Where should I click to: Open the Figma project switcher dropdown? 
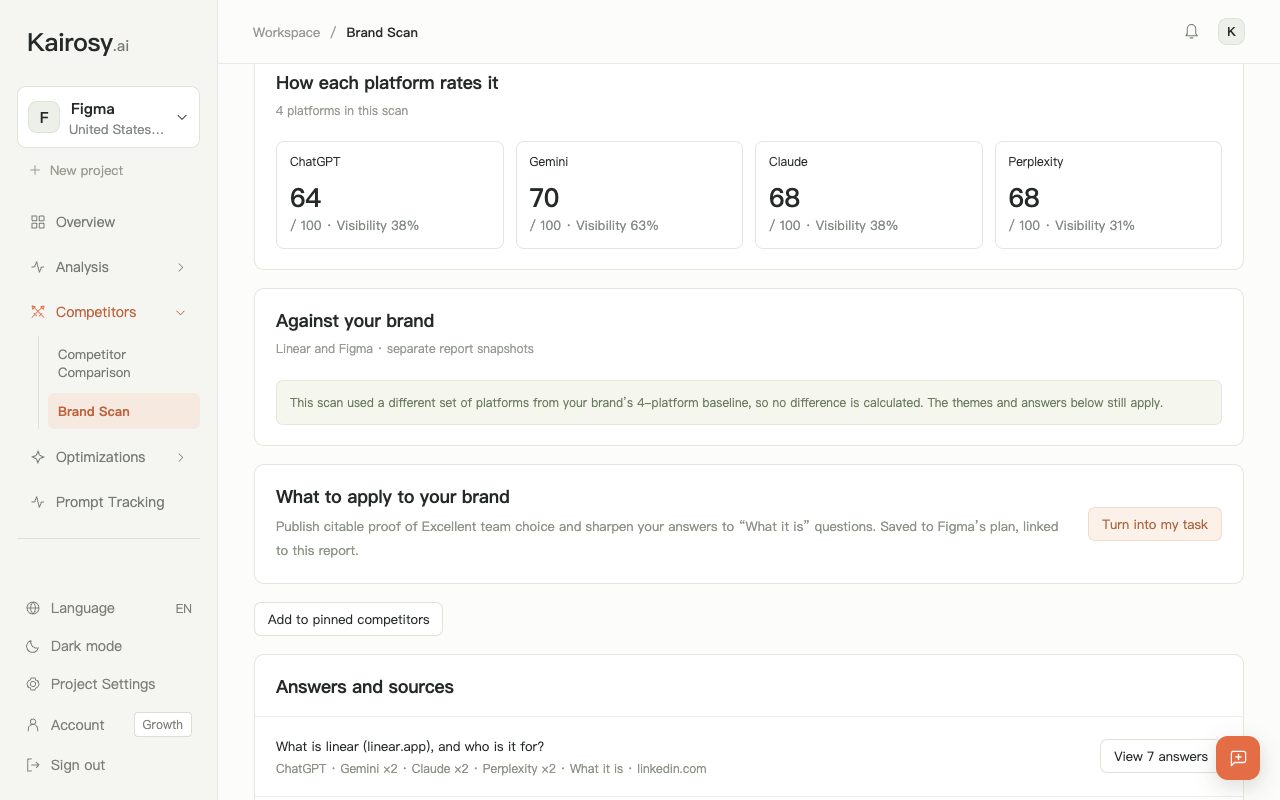108,117
